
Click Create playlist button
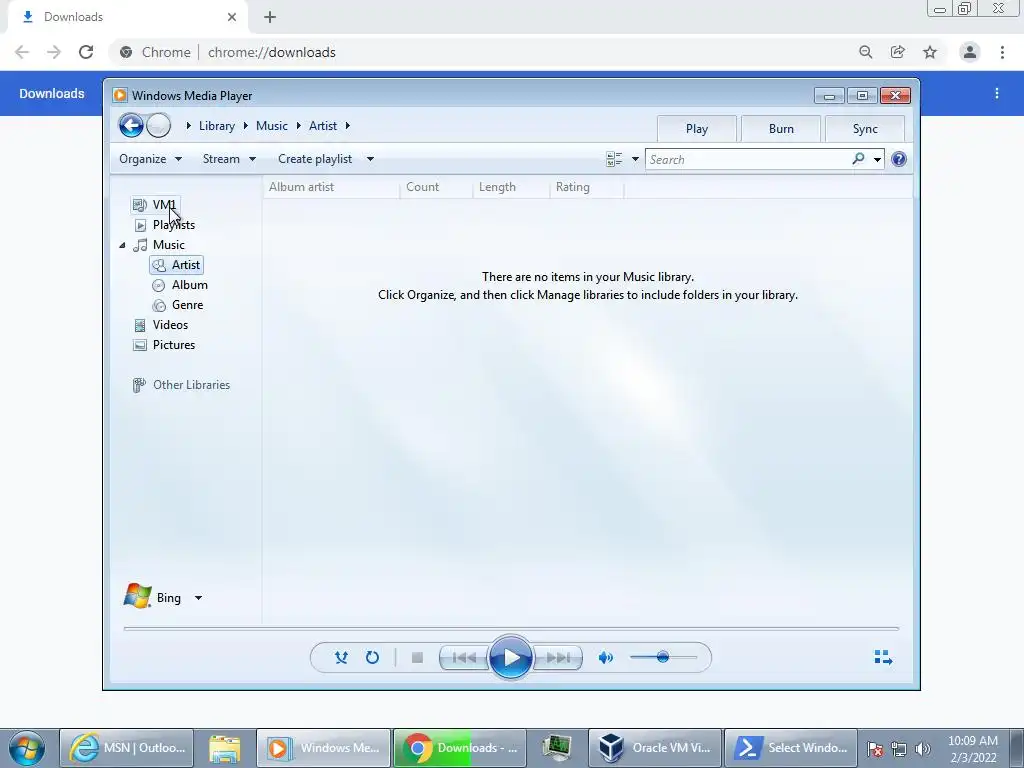point(315,159)
